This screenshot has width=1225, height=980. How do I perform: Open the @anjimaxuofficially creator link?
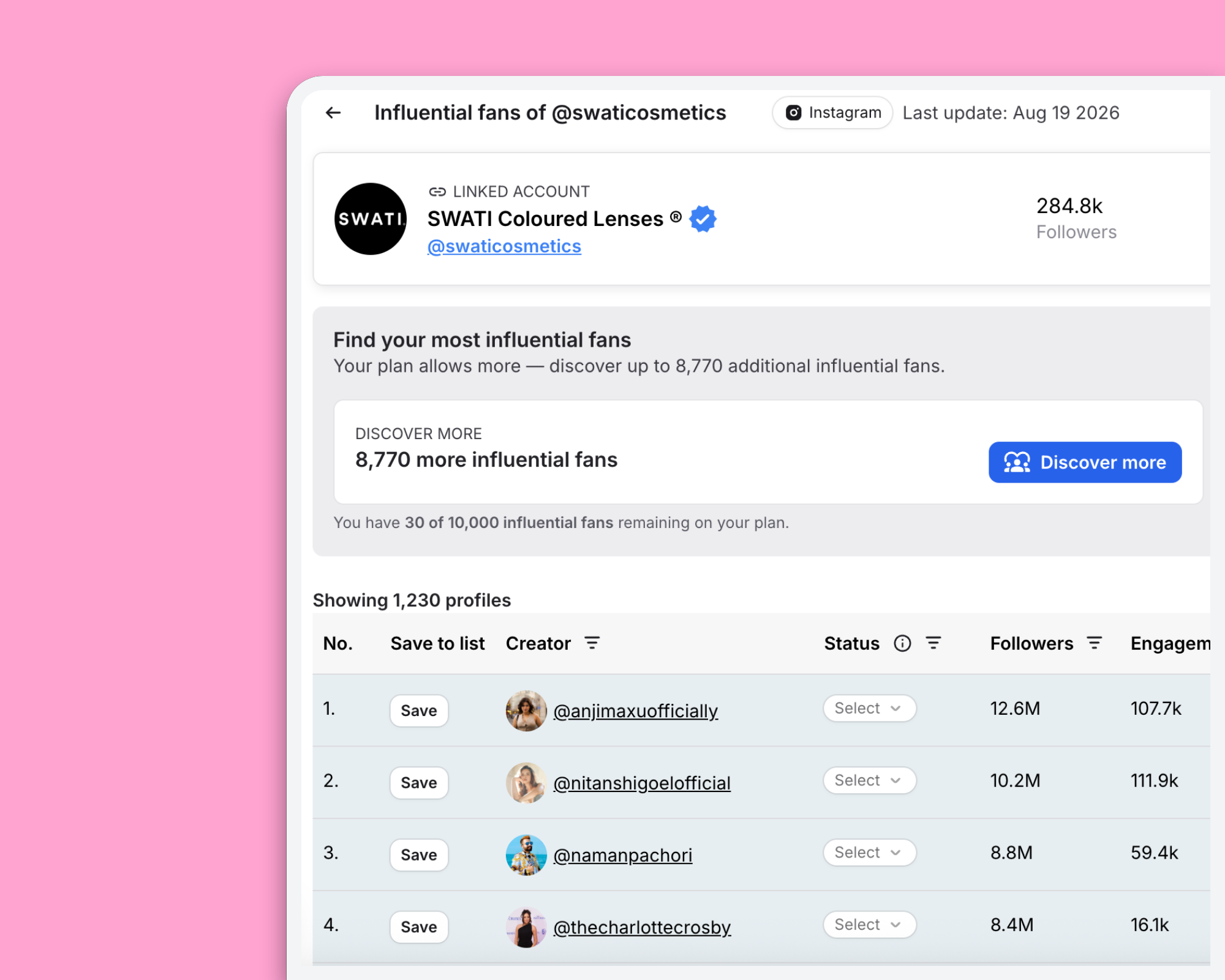coord(635,711)
